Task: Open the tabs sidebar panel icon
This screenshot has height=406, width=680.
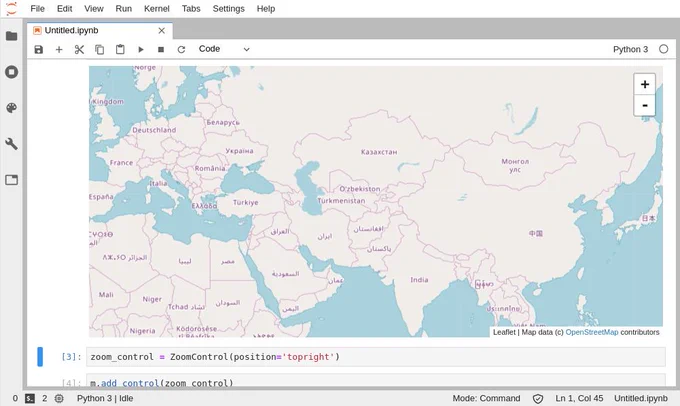Action: click(x=12, y=180)
